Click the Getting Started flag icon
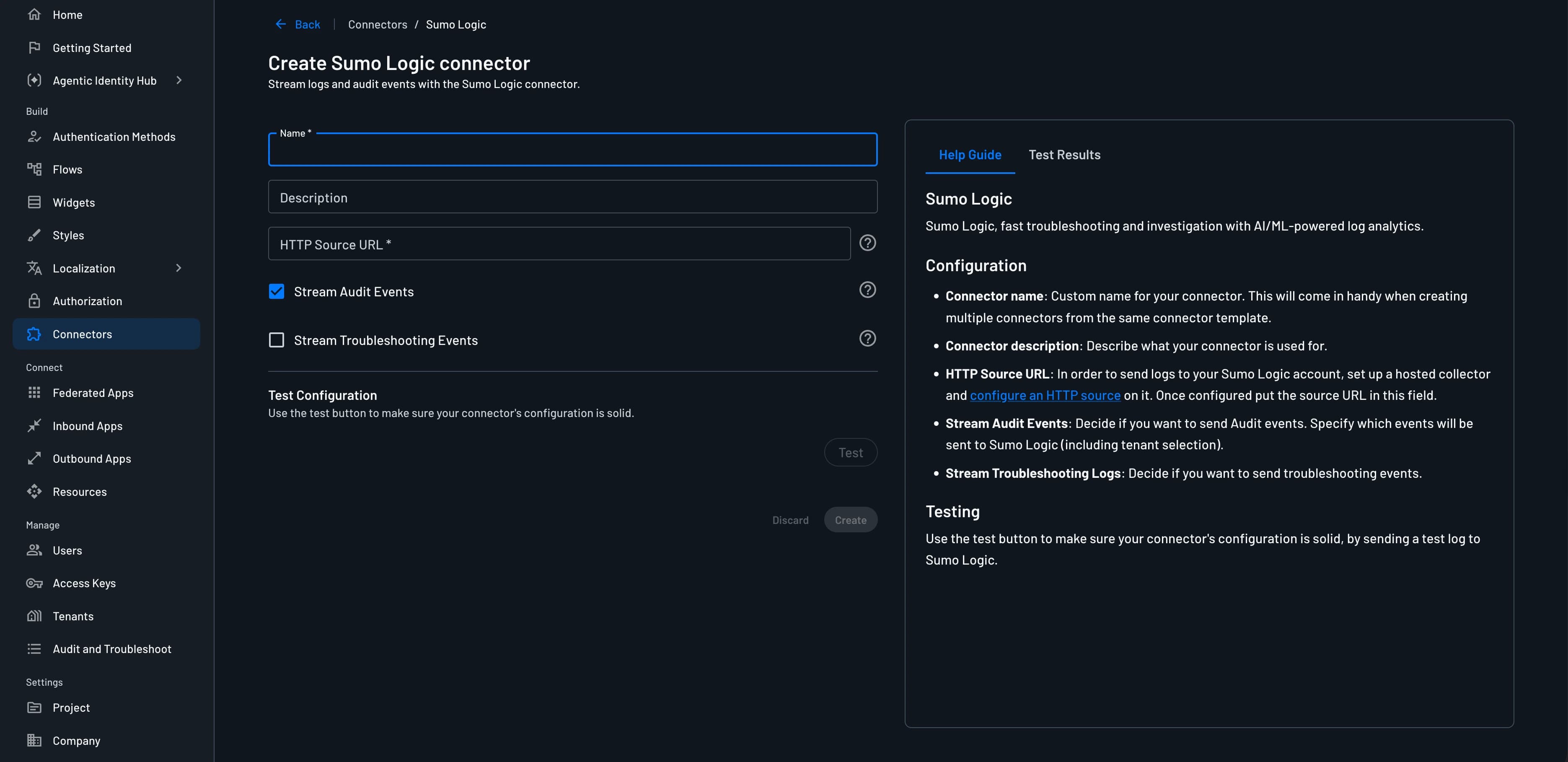1568x762 pixels. point(34,47)
